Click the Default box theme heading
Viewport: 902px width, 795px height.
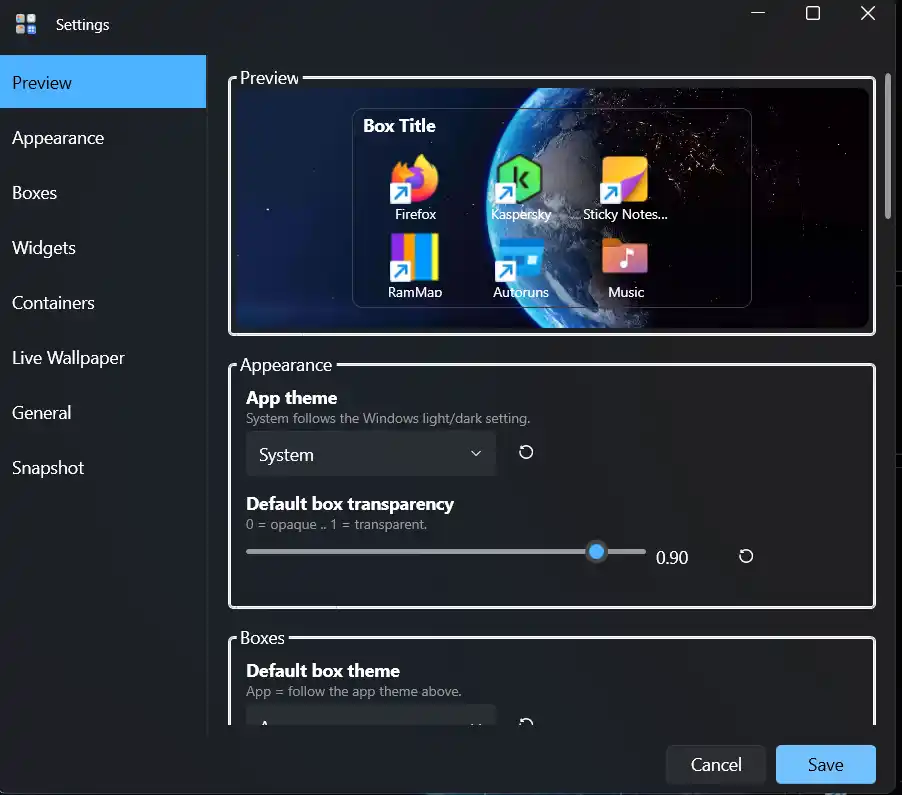coord(323,671)
